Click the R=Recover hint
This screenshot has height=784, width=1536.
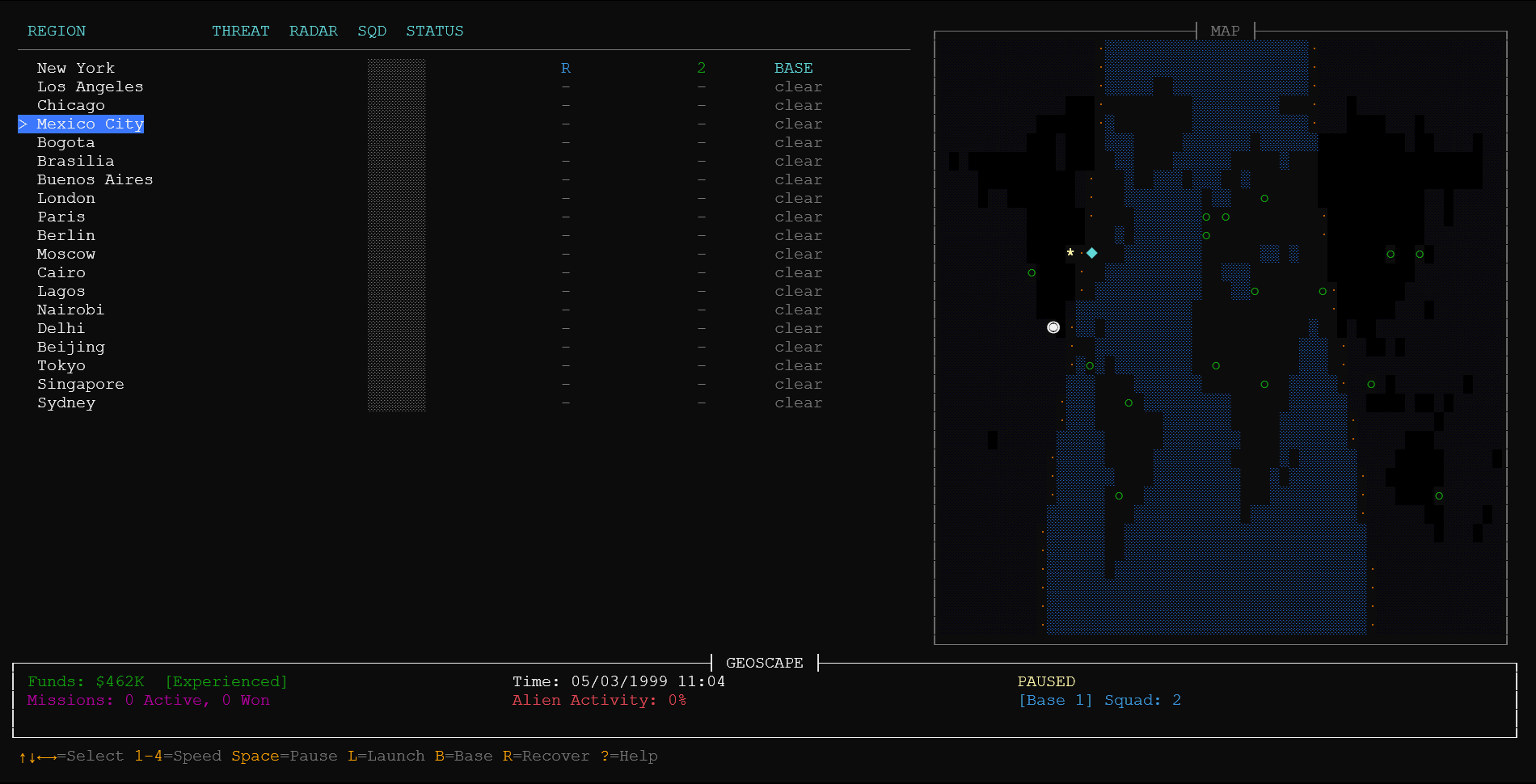pyautogui.click(x=546, y=756)
